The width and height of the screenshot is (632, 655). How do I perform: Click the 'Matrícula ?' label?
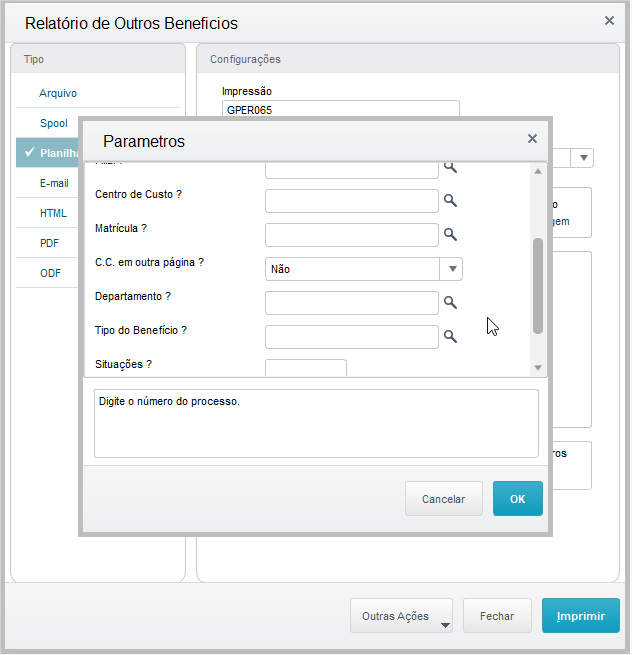121,228
